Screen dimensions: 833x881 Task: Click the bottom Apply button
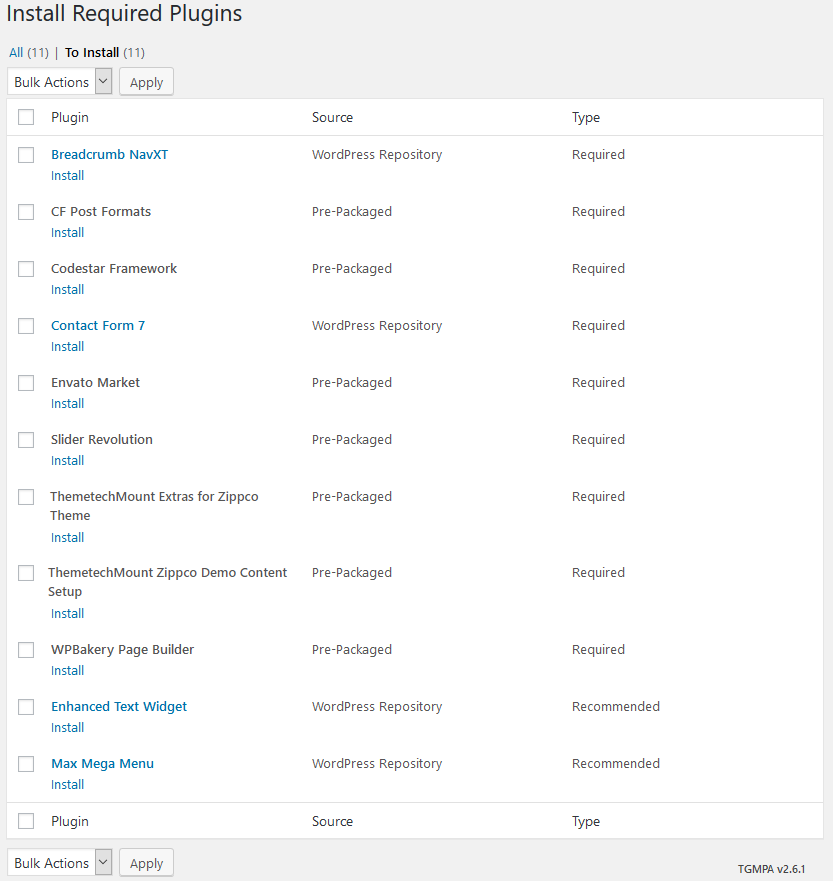(146, 863)
